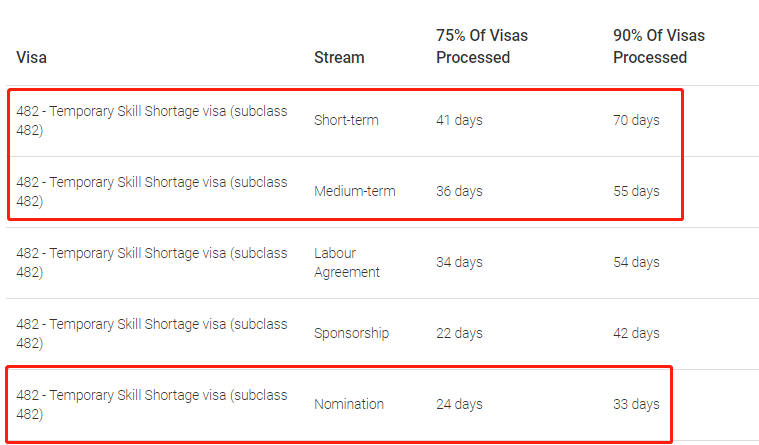The width and height of the screenshot is (759, 445).
Task: Click the 42 days value
Action: click(636, 333)
